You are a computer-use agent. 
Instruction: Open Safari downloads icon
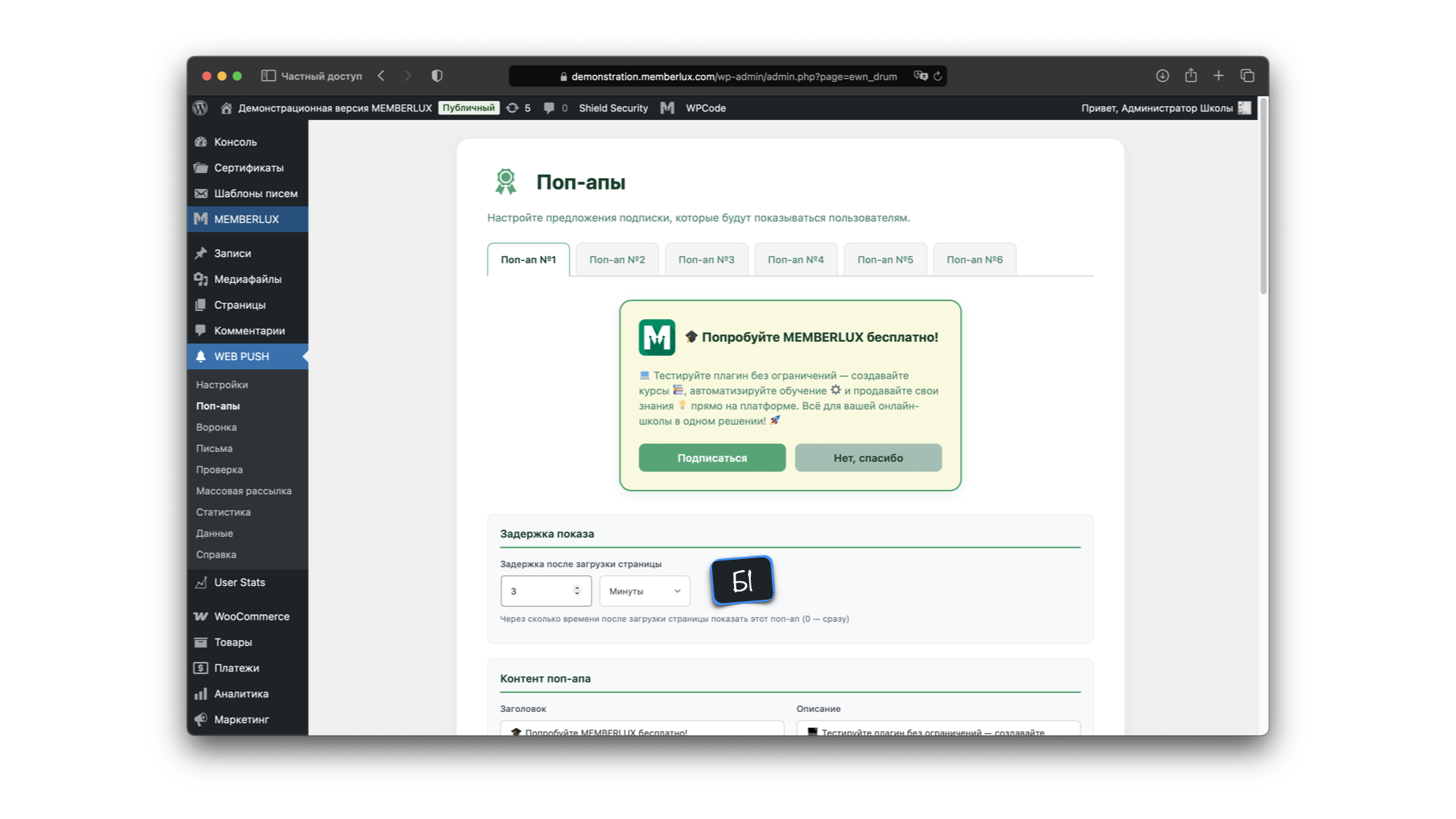click(x=1162, y=76)
